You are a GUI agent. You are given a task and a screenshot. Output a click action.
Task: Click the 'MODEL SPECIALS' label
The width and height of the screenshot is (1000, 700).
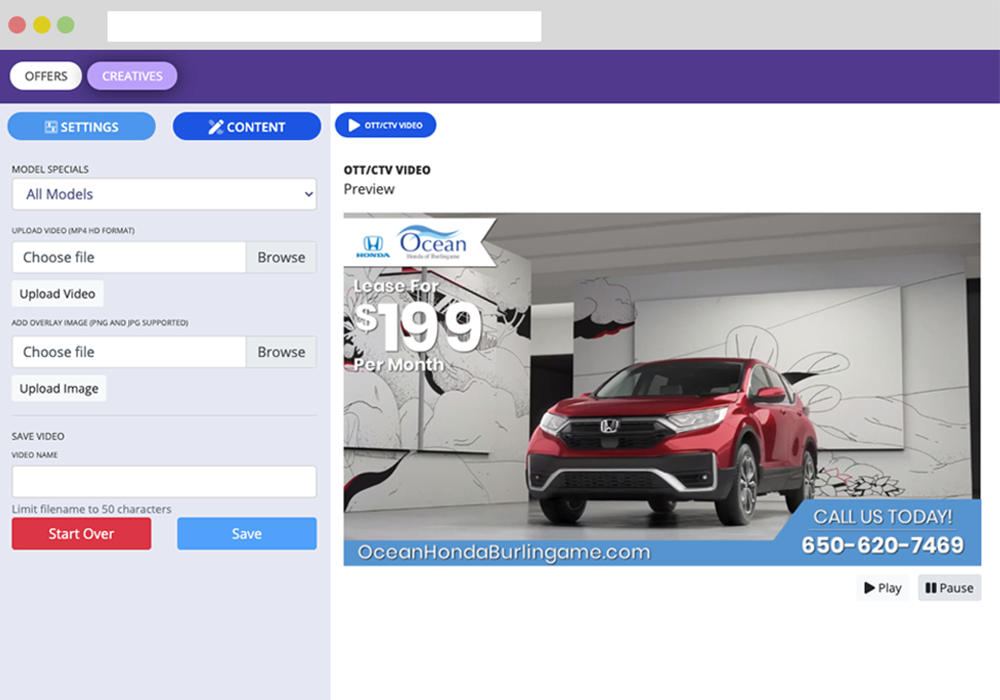pos(50,169)
